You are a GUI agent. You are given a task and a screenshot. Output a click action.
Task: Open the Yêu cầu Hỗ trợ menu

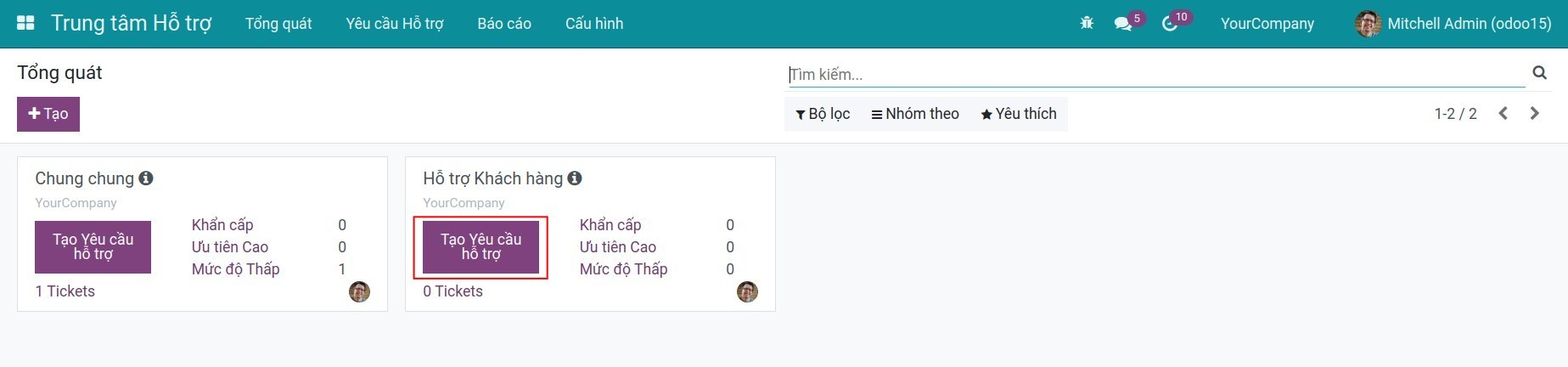click(x=395, y=24)
